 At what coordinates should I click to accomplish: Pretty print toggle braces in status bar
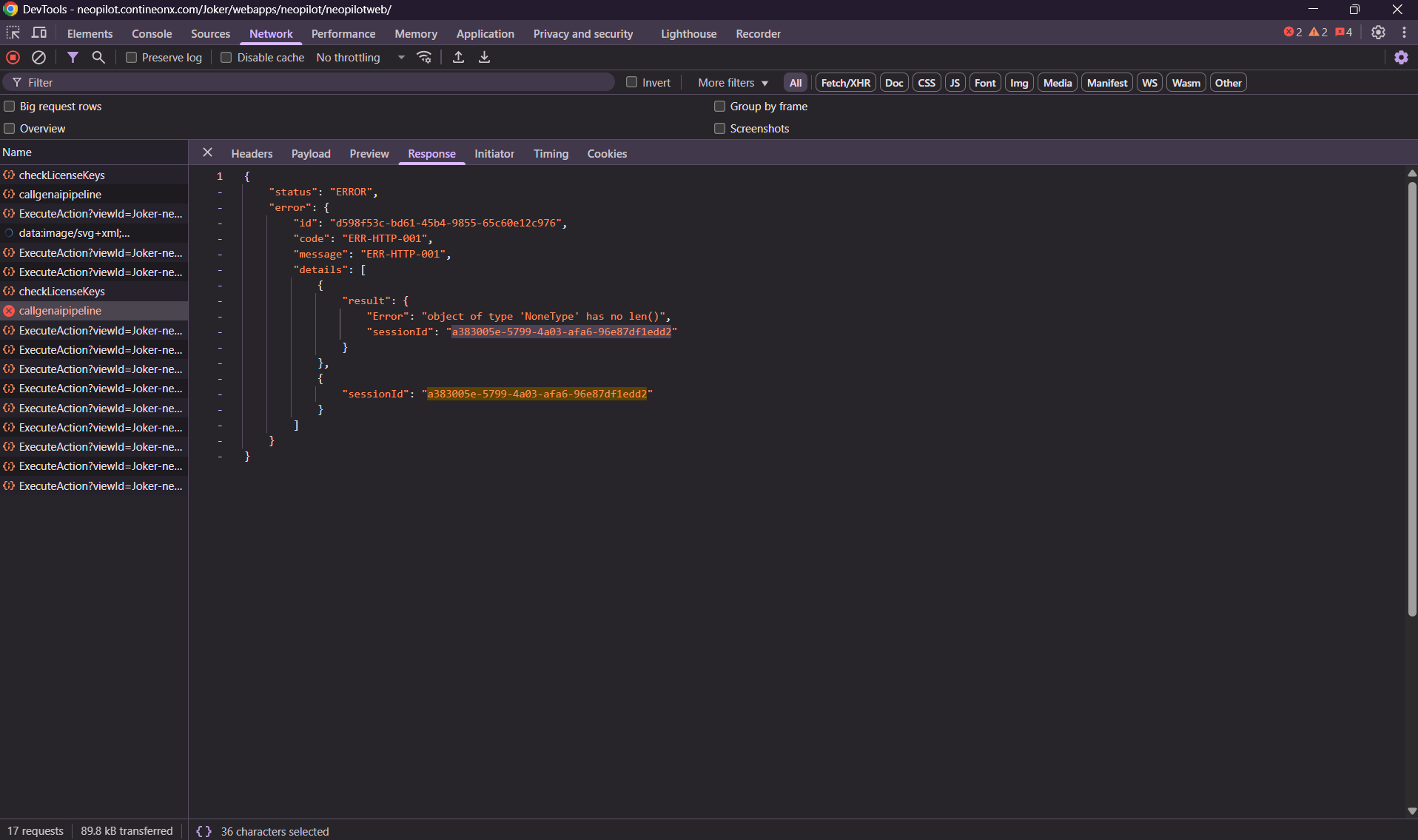click(x=204, y=831)
